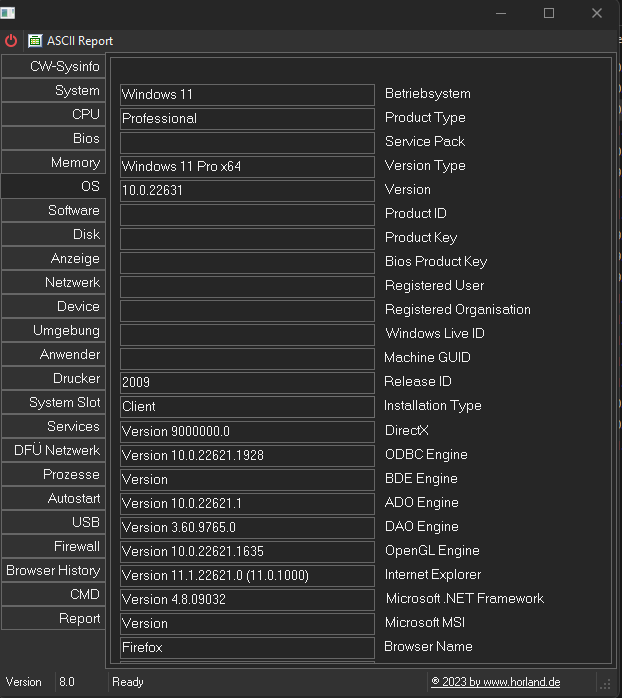This screenshot has height=698, width=622.
Task: Select the Version Type field value
Action: 247,166
